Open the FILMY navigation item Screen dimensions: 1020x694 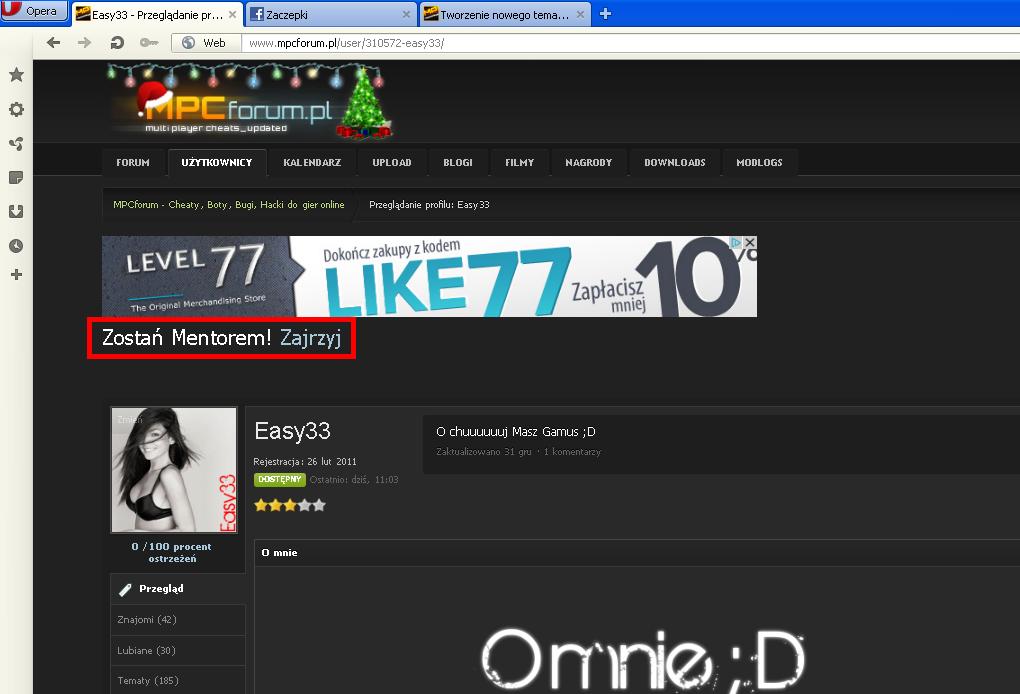(519, 163)
